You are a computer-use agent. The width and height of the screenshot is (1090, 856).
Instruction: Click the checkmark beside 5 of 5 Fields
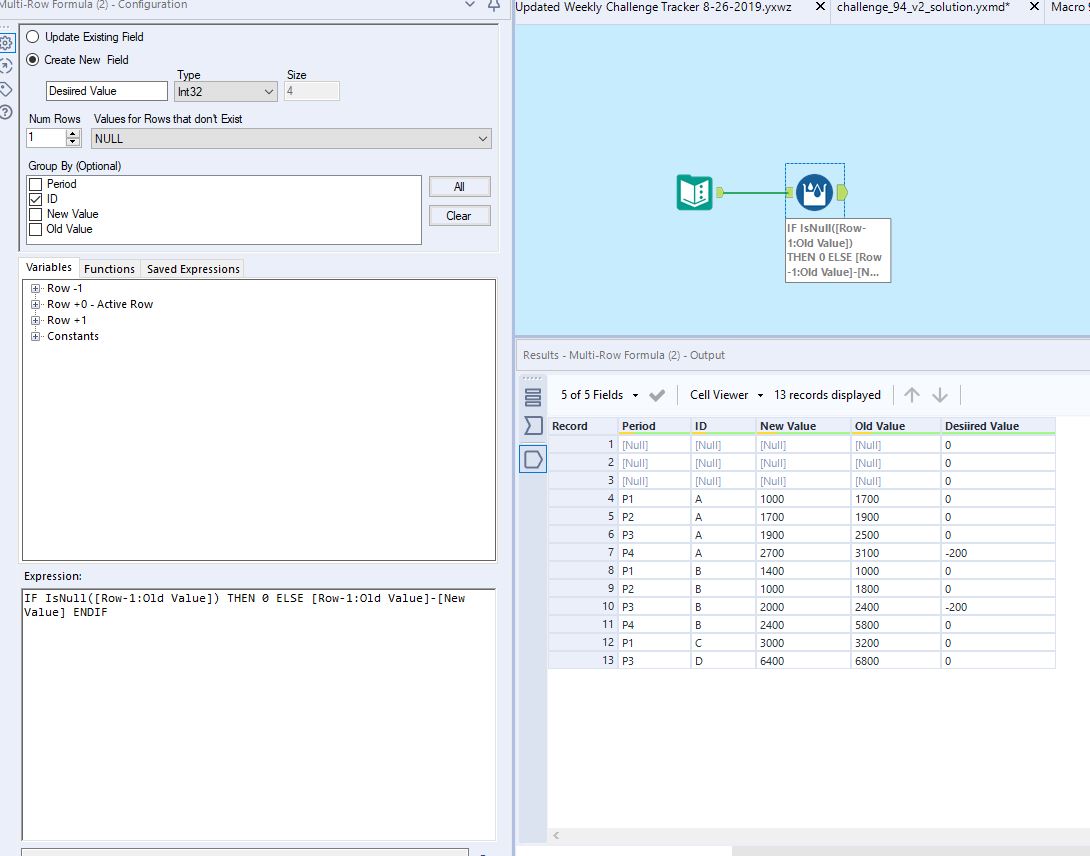pyautogui.click(x=655, y=394)
